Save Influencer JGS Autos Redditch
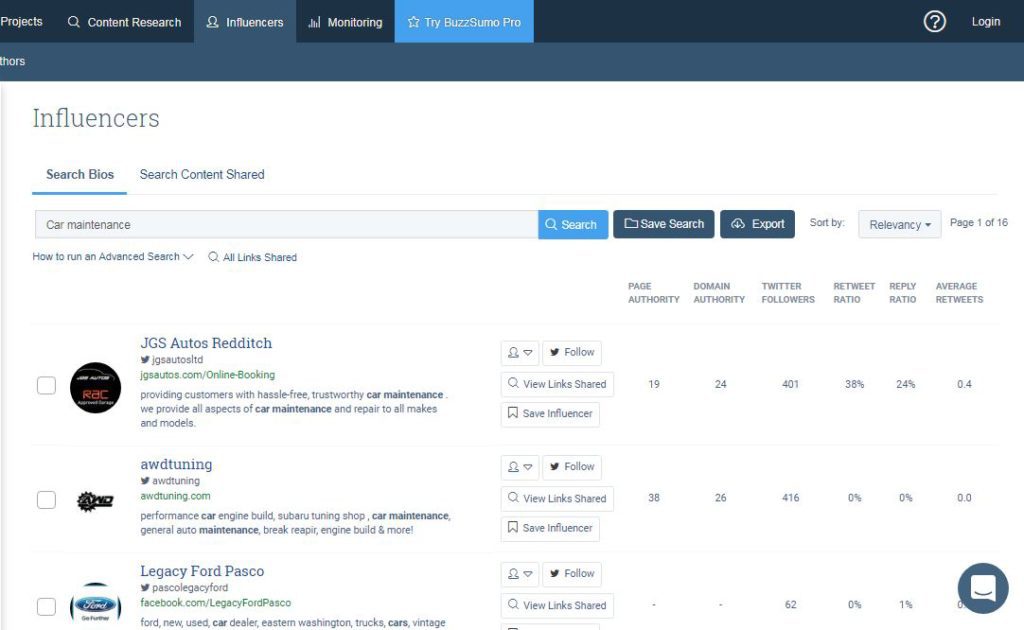This screenshot has height=630, width=1024. [x=550, y=414]
